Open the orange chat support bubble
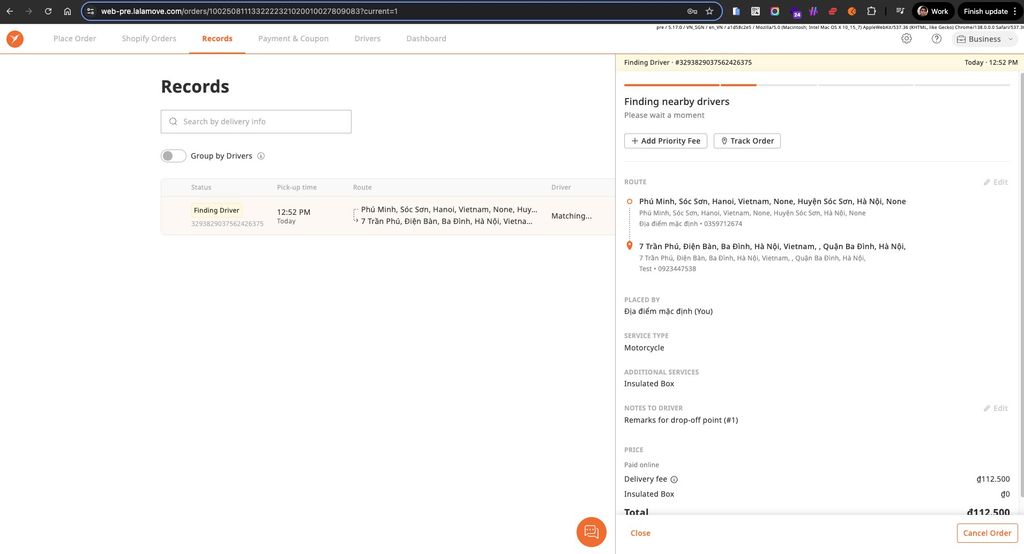Screen dimensions: 1024x554 coord(591,532)
